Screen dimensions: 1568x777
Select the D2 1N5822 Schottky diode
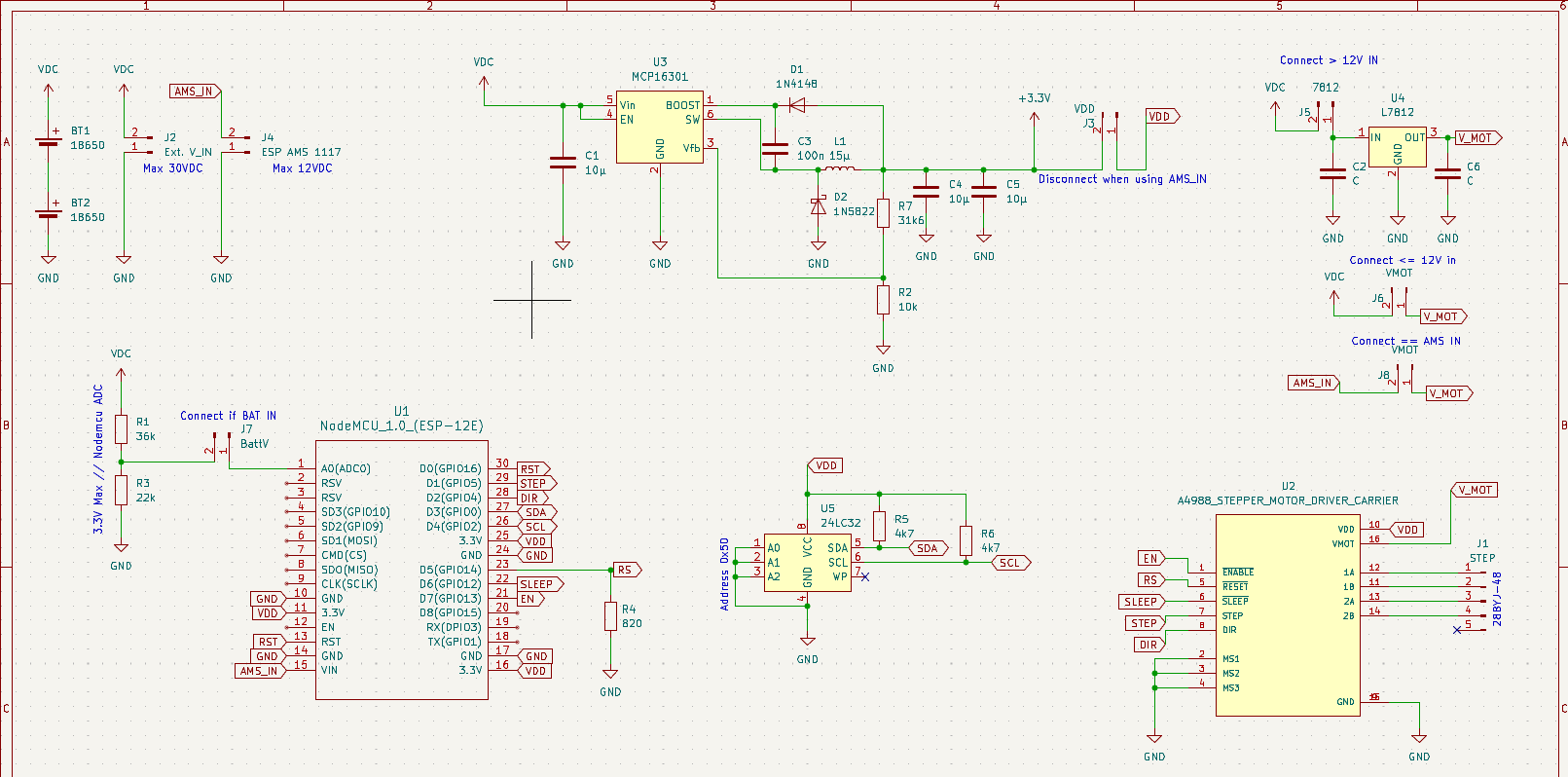(x=819, y=205)
